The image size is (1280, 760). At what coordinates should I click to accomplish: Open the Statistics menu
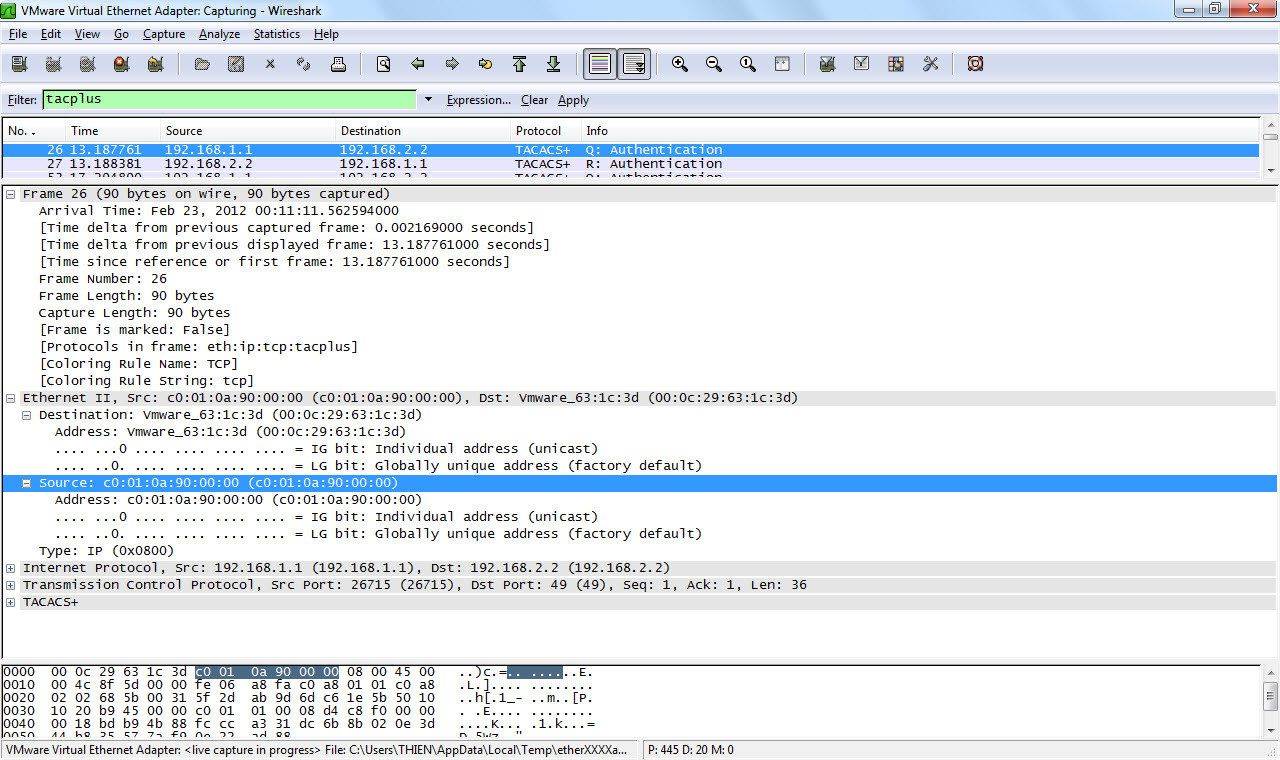click(x=276, y=34)
